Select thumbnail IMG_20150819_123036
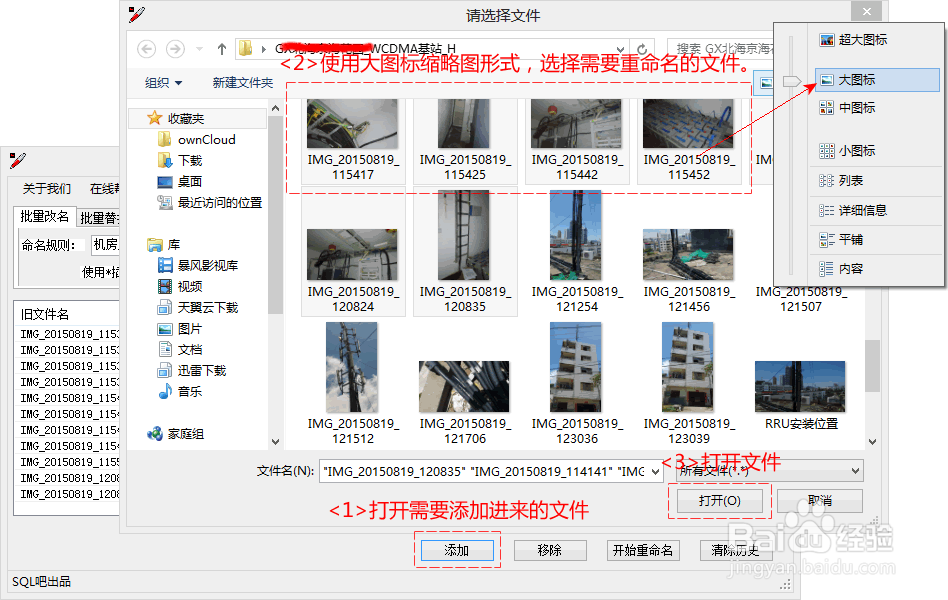The height and width of the screenshot is (600, 948). pyautogui.click(x=577, y=383)
